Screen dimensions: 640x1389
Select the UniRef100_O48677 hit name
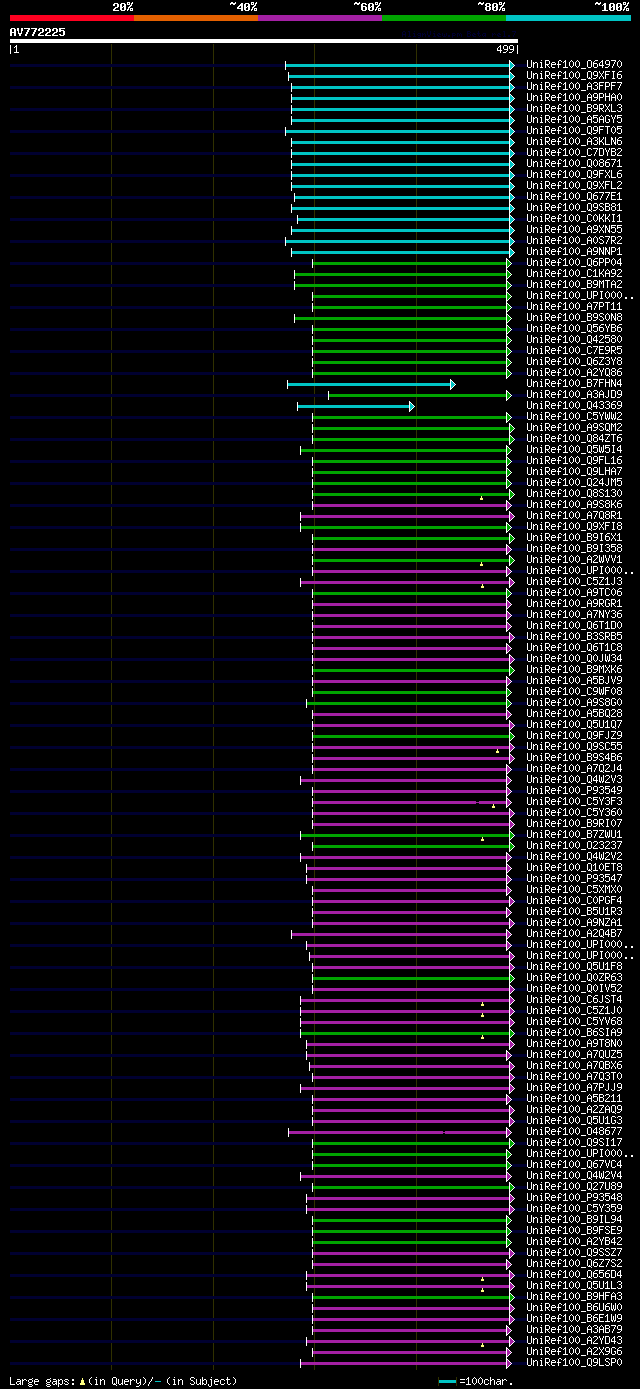(x=574, y=1132)
